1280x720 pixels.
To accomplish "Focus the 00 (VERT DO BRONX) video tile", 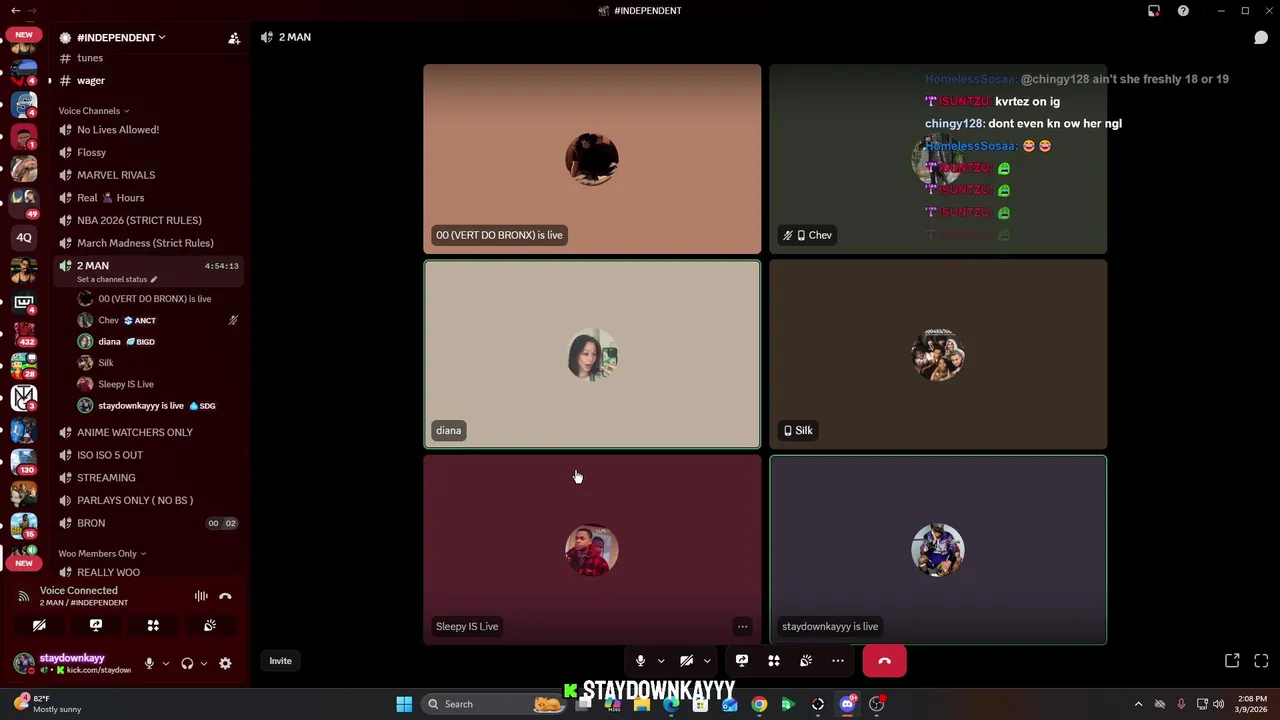I will coord(592,159).
